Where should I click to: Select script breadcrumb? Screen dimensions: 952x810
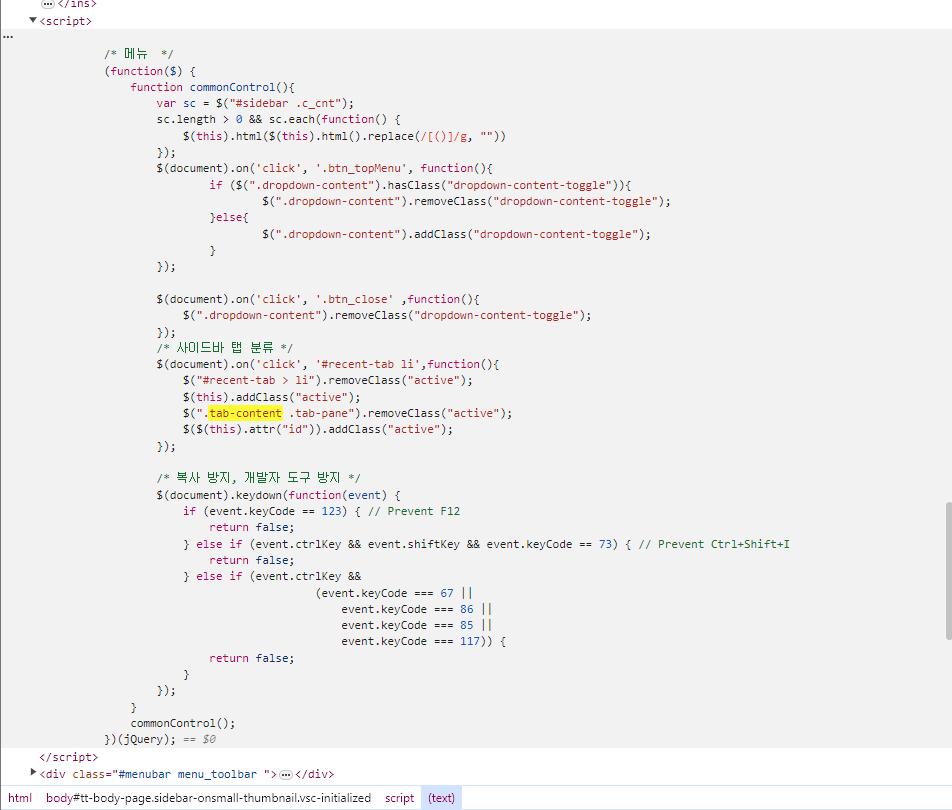[x=400, y=797]
